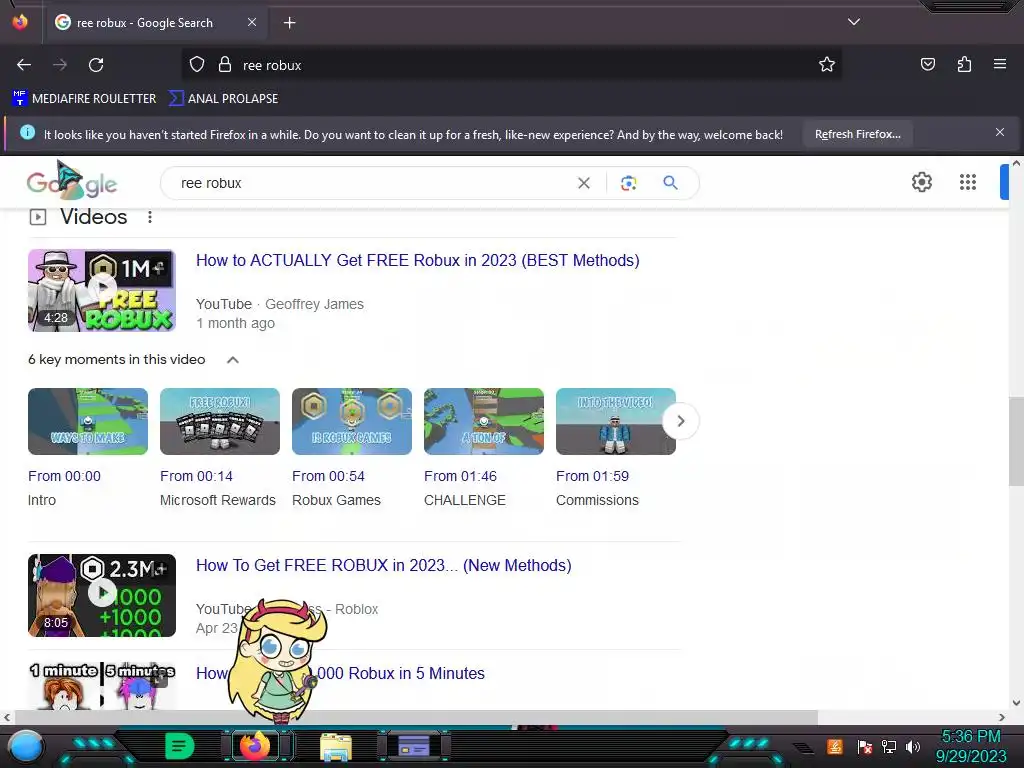Submit search with the magnifier icon
This screenshot has width=1024, height=768.
coord(670,183)
